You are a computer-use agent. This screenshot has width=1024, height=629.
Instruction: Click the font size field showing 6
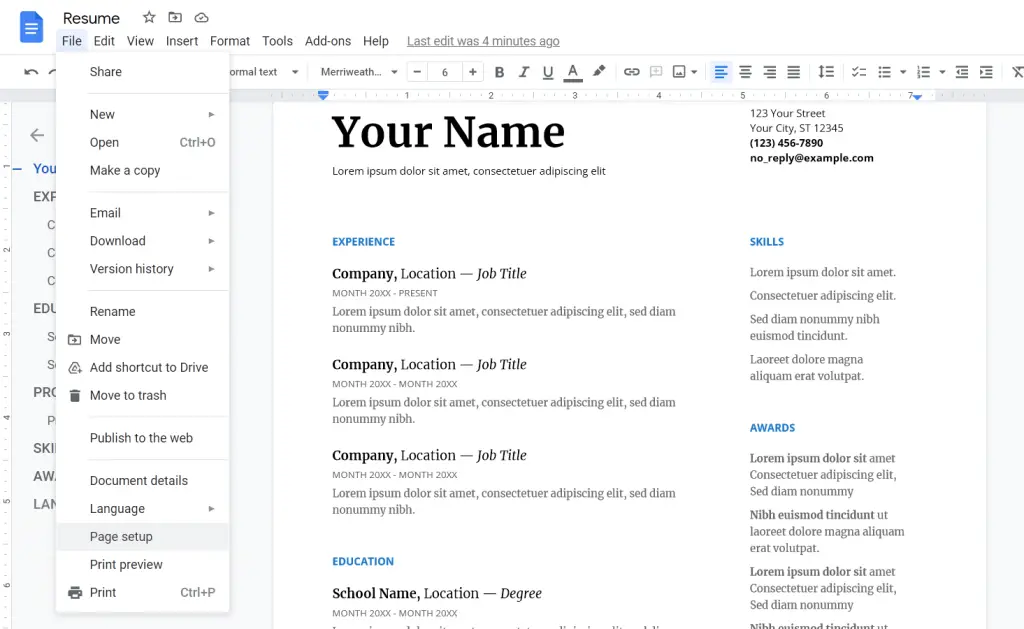click(x=445, y=72)
